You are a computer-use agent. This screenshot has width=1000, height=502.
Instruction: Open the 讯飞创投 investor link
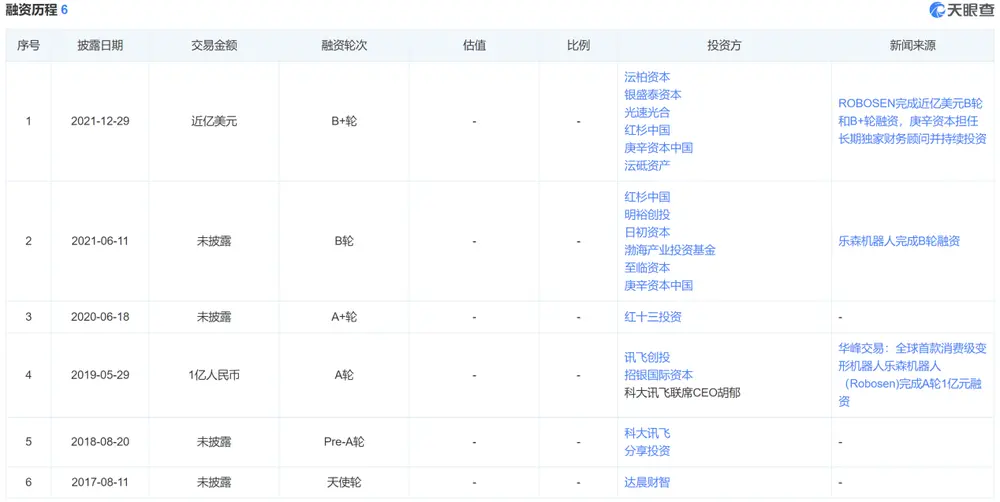647,357
